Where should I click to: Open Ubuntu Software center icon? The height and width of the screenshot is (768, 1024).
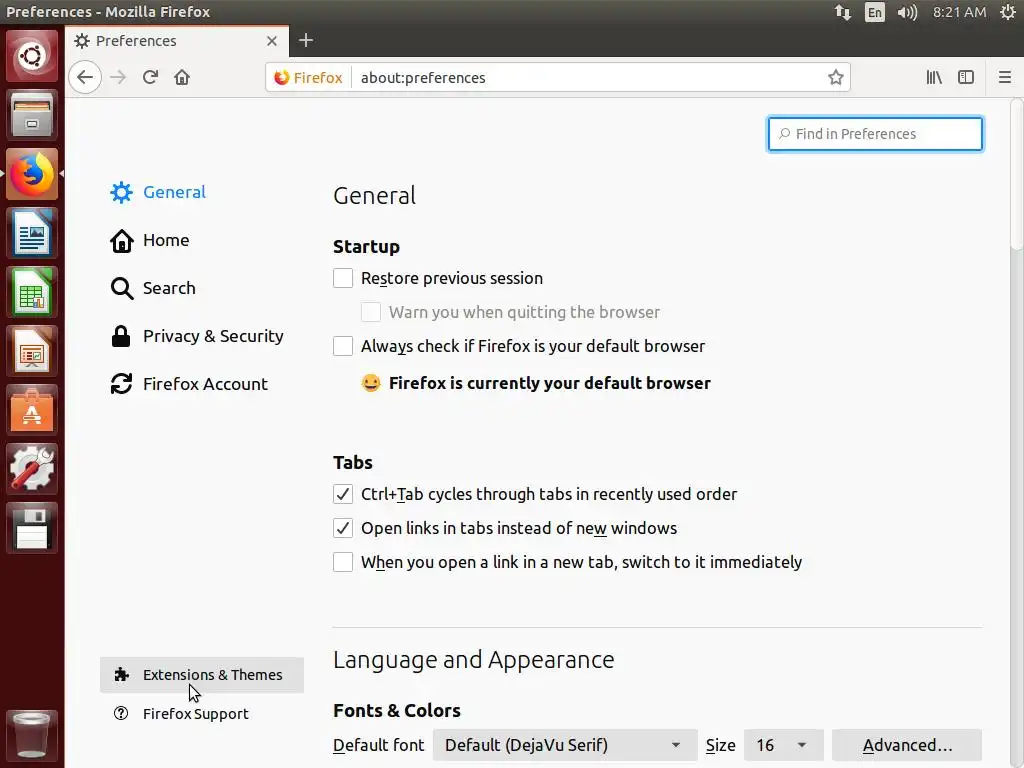click(32, 410)
